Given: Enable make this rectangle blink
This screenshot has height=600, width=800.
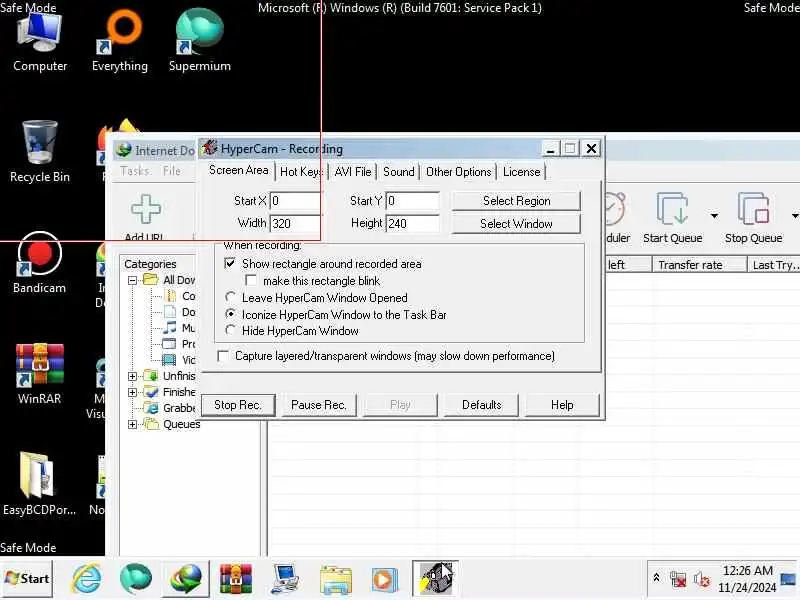Looking at the screenshot, I should pyautogui.click(x=251, y=280).
